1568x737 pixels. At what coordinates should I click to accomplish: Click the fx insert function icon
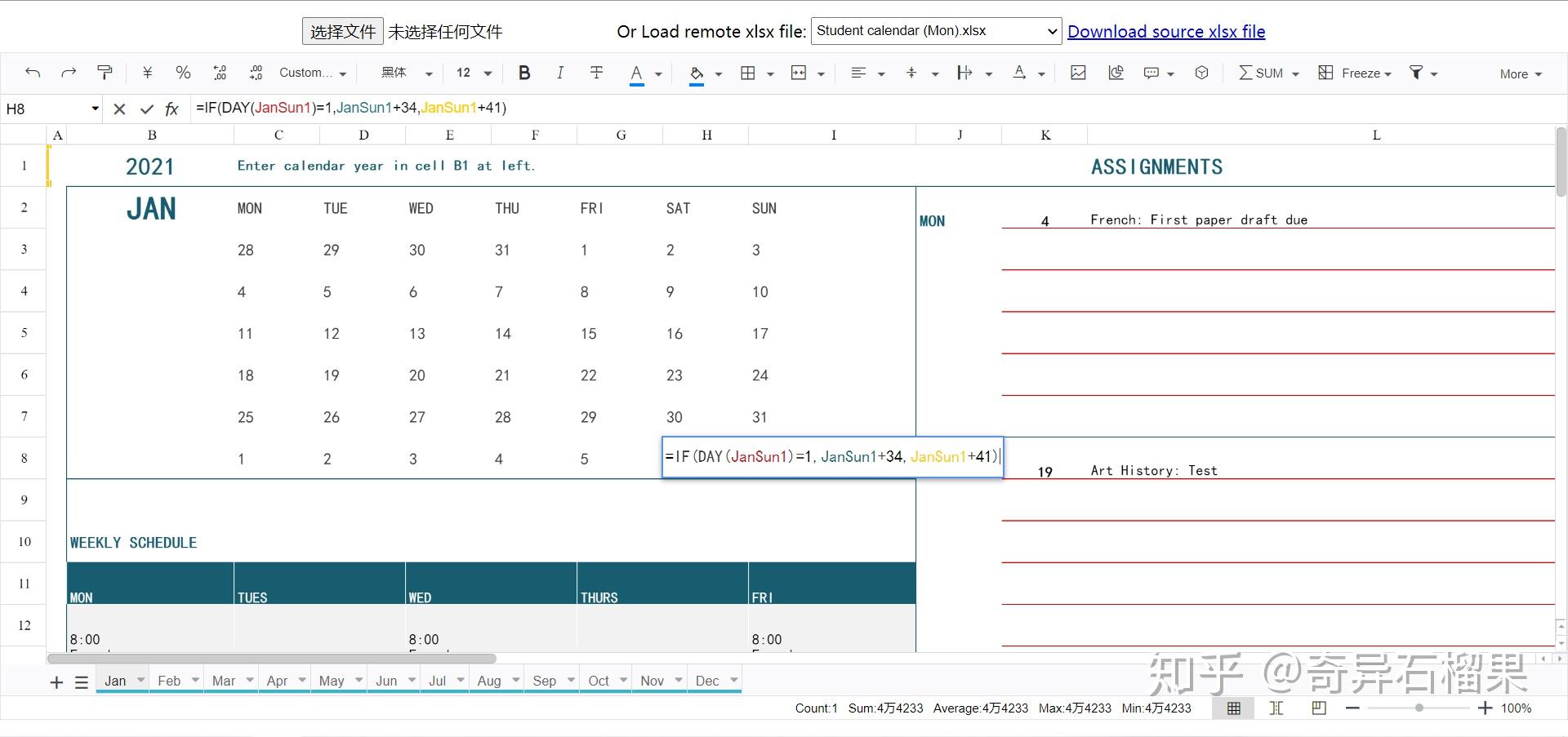pos(171,108)
